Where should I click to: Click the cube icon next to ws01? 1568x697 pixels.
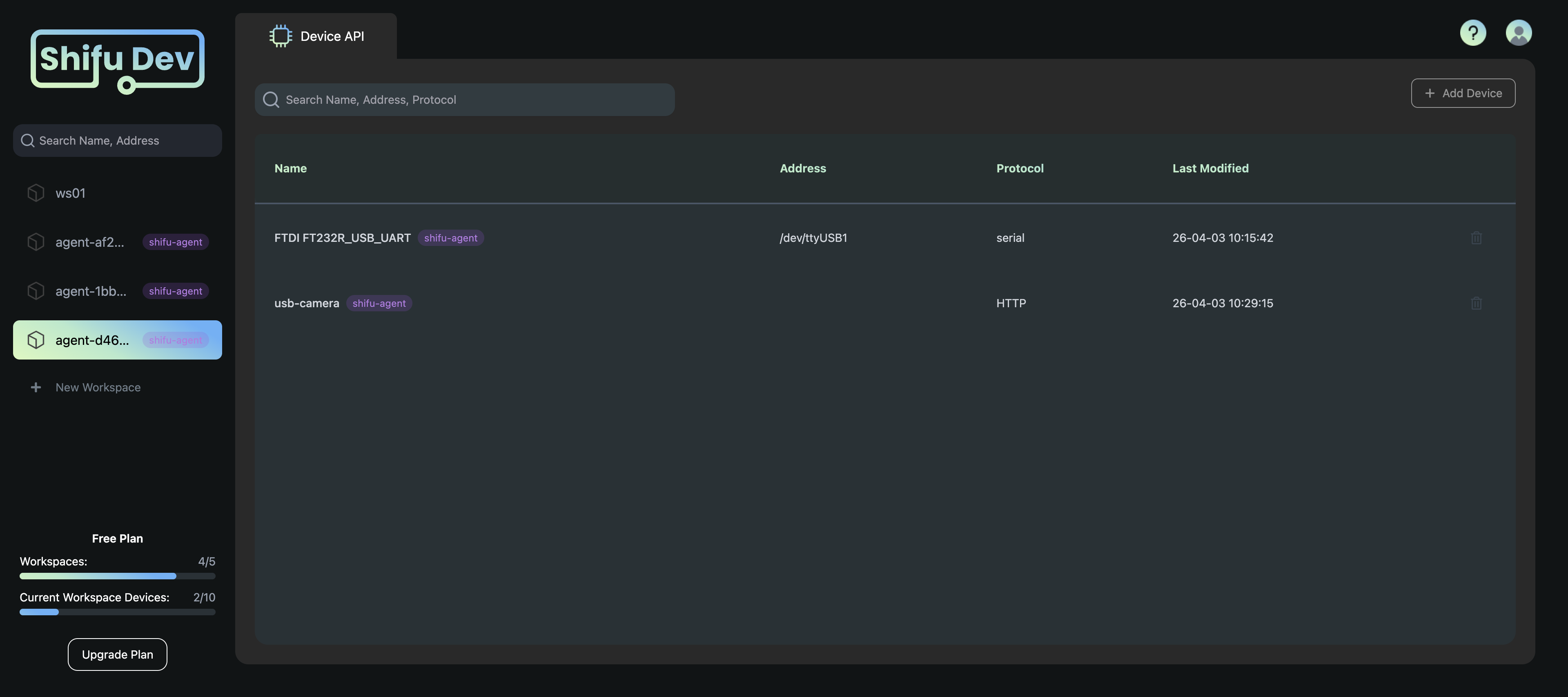(x=35, y=192)
